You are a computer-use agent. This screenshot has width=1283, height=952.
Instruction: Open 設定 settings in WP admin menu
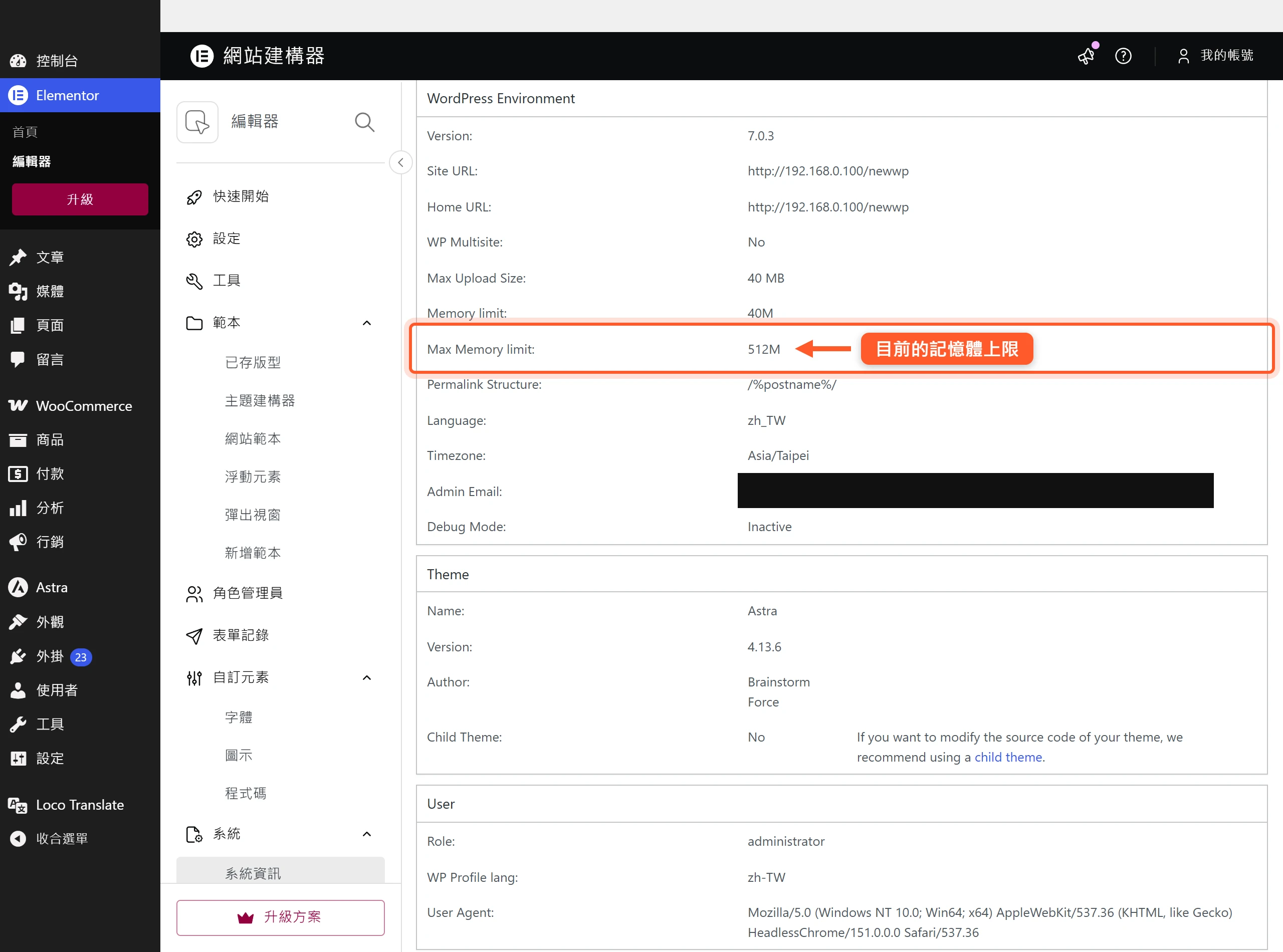[80, 759]
